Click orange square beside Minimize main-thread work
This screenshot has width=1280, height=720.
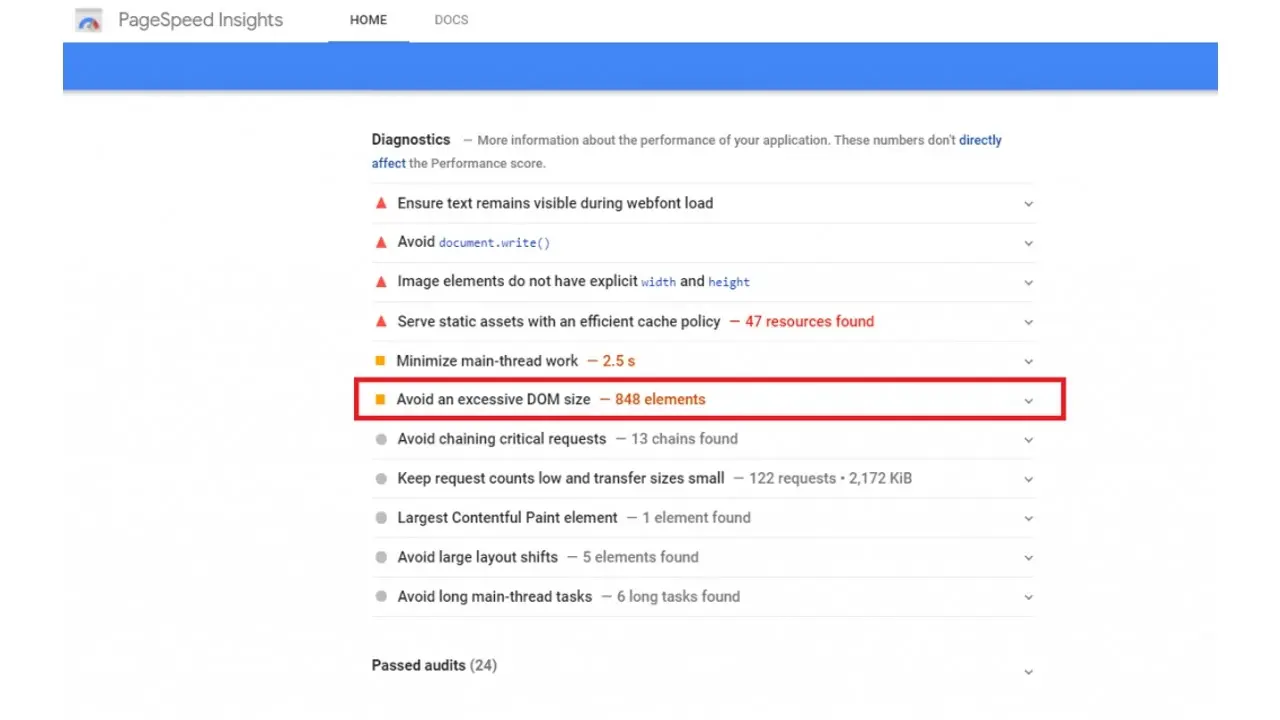click(380, 361)
